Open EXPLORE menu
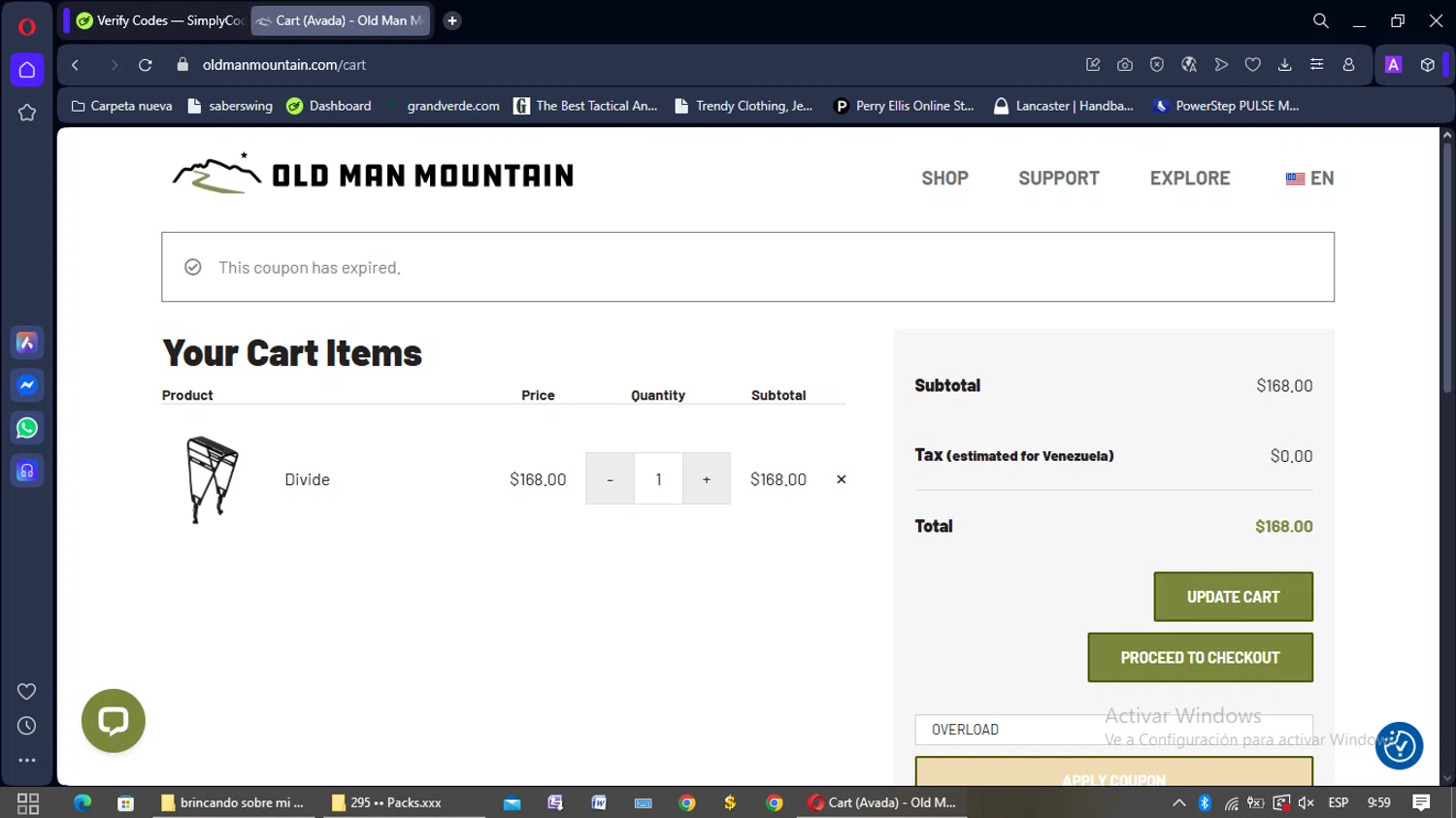 point(1190,179)
